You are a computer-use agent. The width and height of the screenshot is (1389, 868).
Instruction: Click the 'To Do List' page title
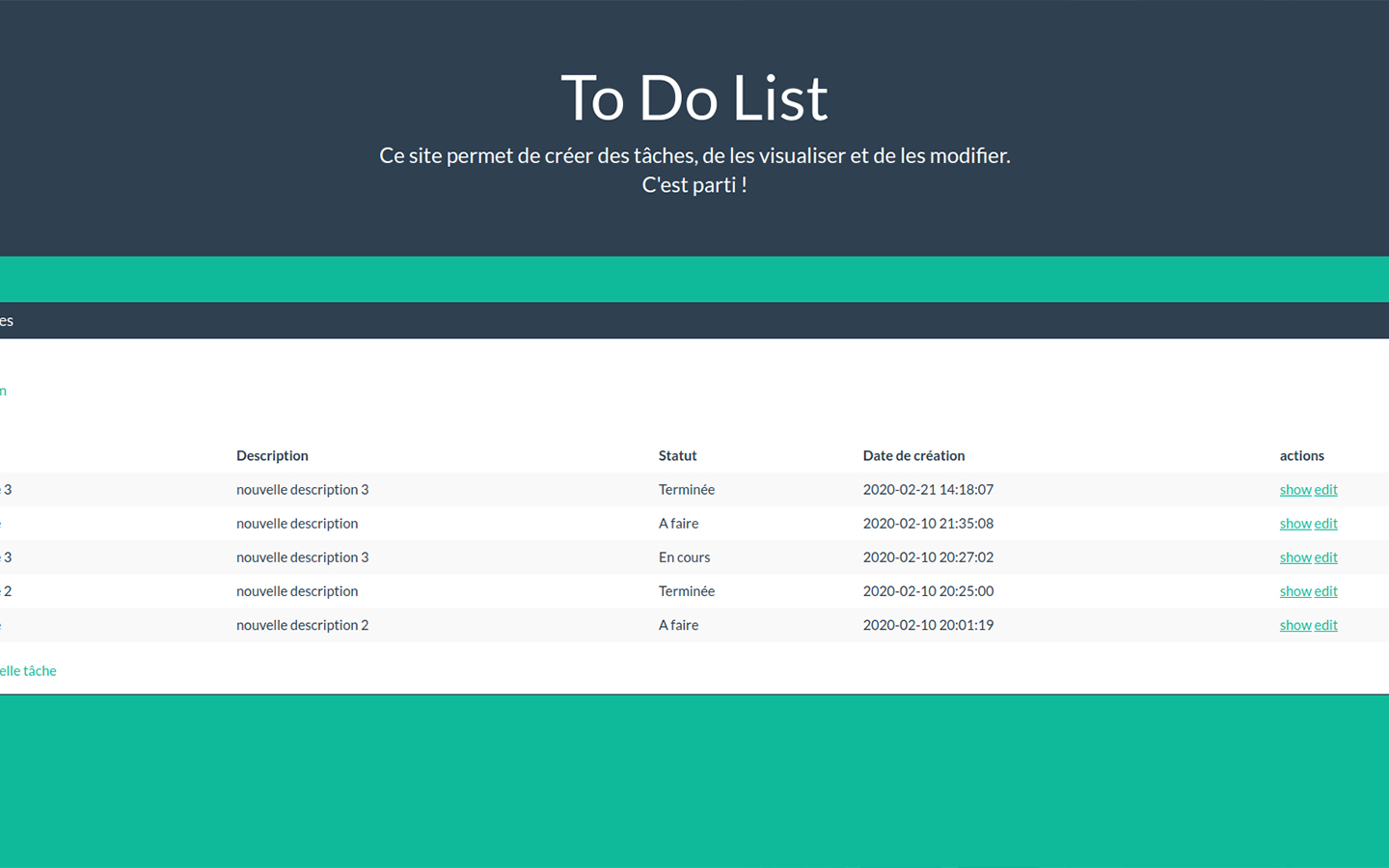tap(694, 97)
